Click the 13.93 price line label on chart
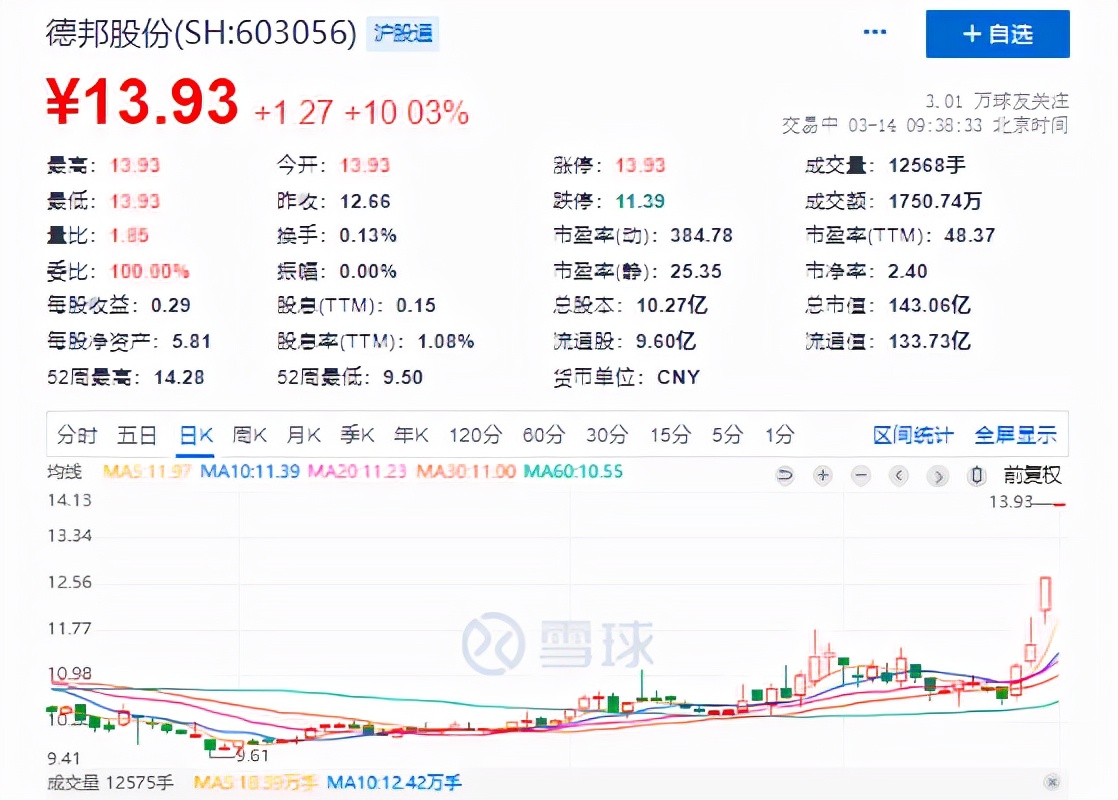1118x800 pixels. [1010, 502]
